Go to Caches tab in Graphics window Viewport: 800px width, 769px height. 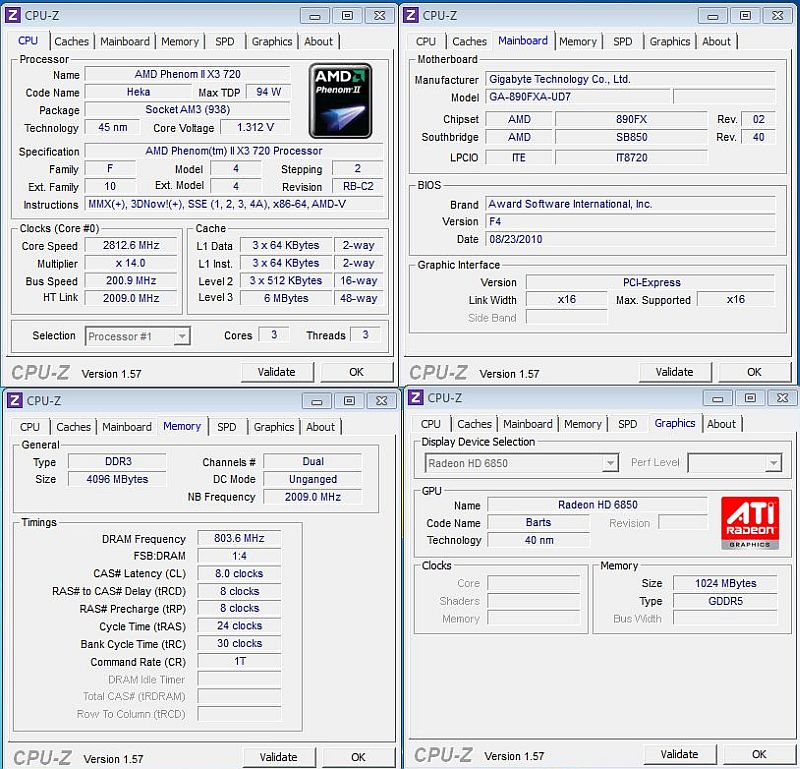[x=474, y=424]
